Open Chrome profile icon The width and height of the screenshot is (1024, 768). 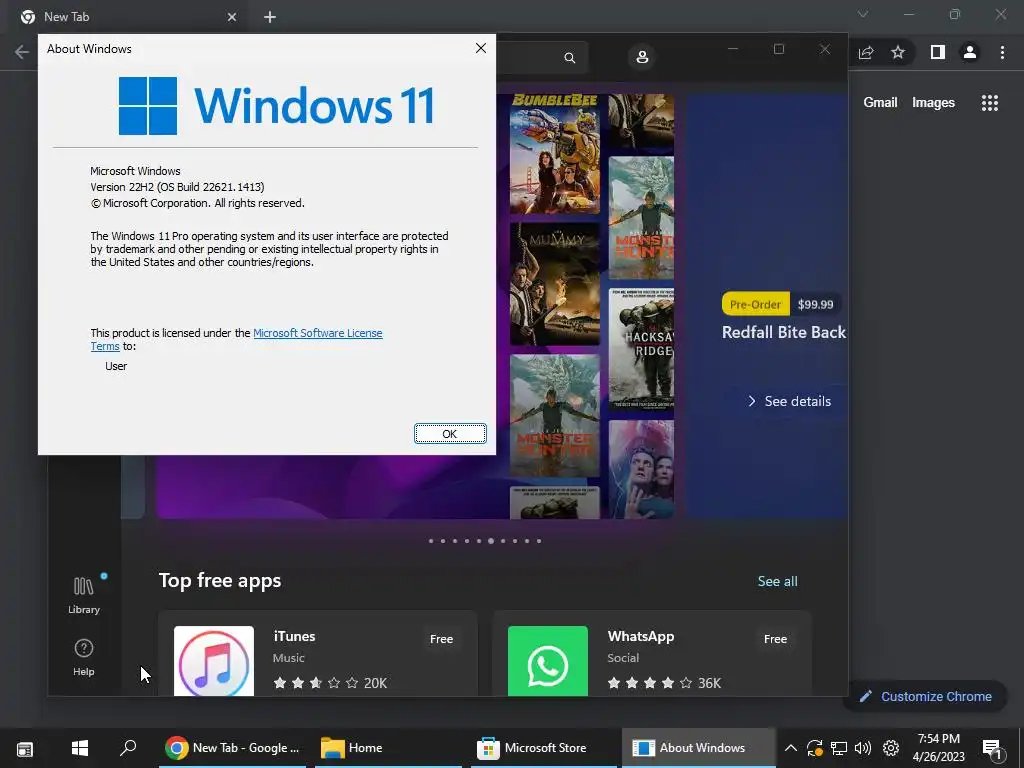click(x=970, y=52)
